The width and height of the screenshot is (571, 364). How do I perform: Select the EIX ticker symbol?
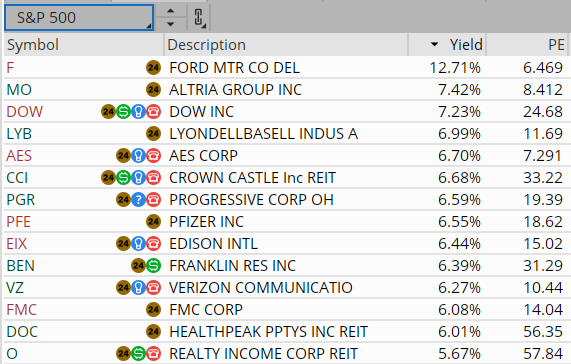coord(17,244)
